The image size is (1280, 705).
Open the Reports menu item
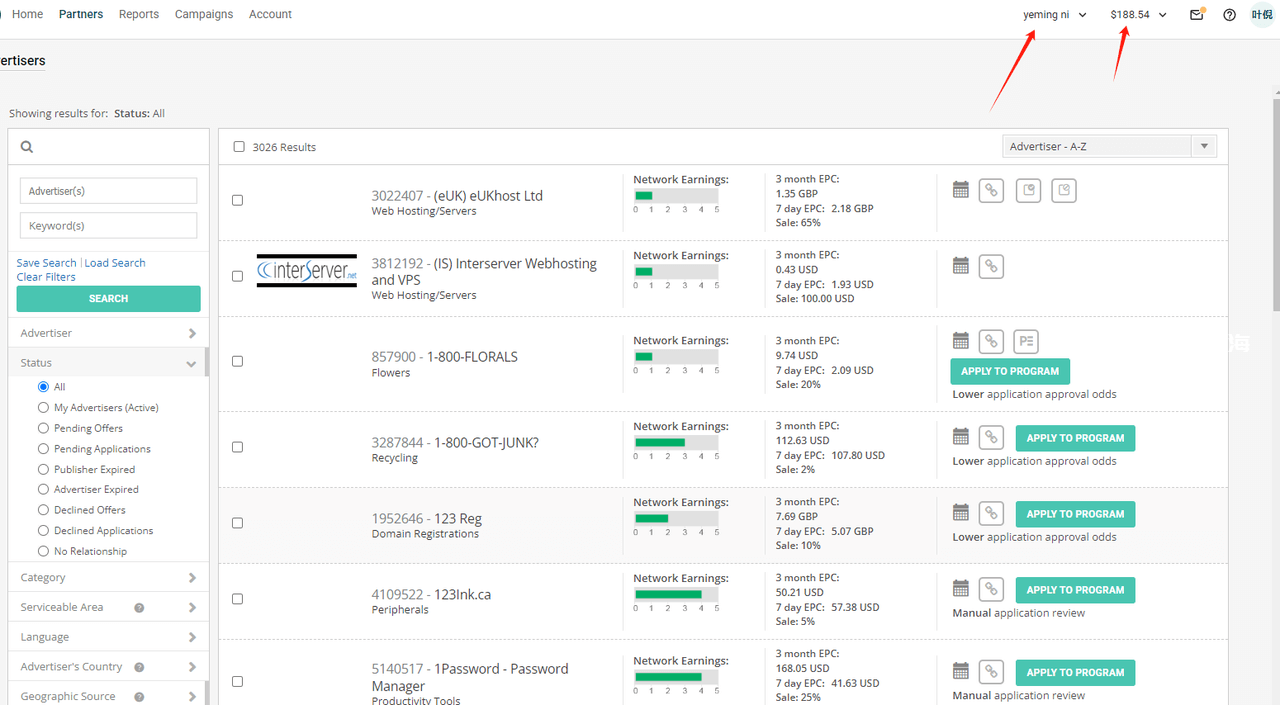(139, 14)
